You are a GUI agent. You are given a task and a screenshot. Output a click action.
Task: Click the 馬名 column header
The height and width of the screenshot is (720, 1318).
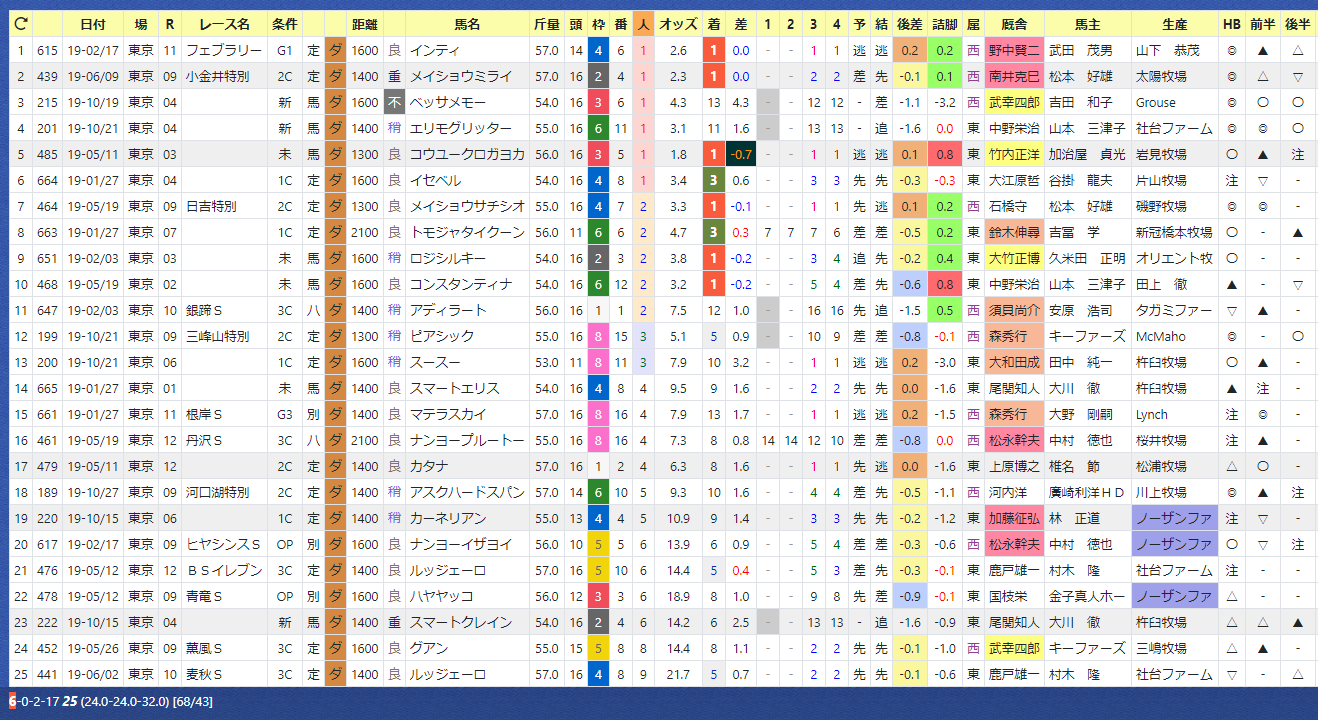(467, 24)
